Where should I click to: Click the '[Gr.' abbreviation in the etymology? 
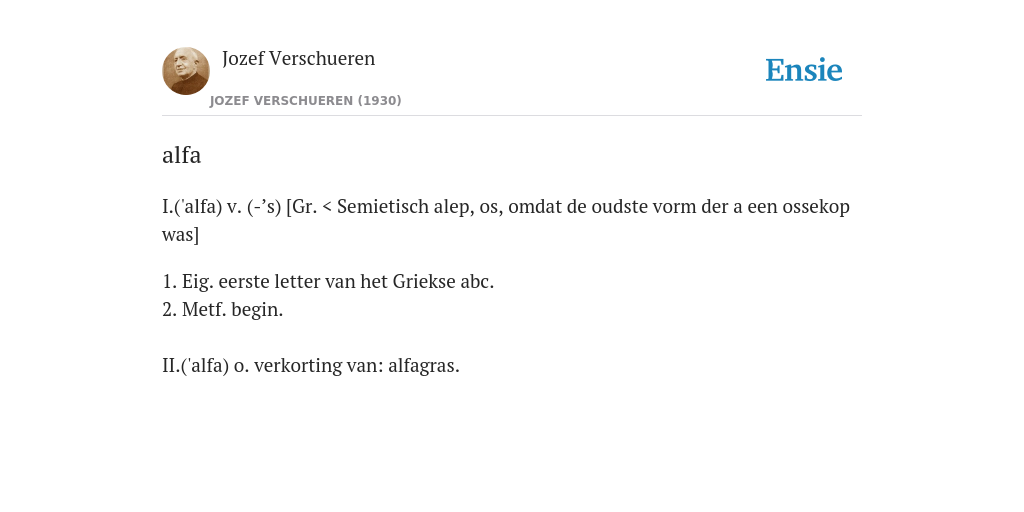tap(302, 206)
